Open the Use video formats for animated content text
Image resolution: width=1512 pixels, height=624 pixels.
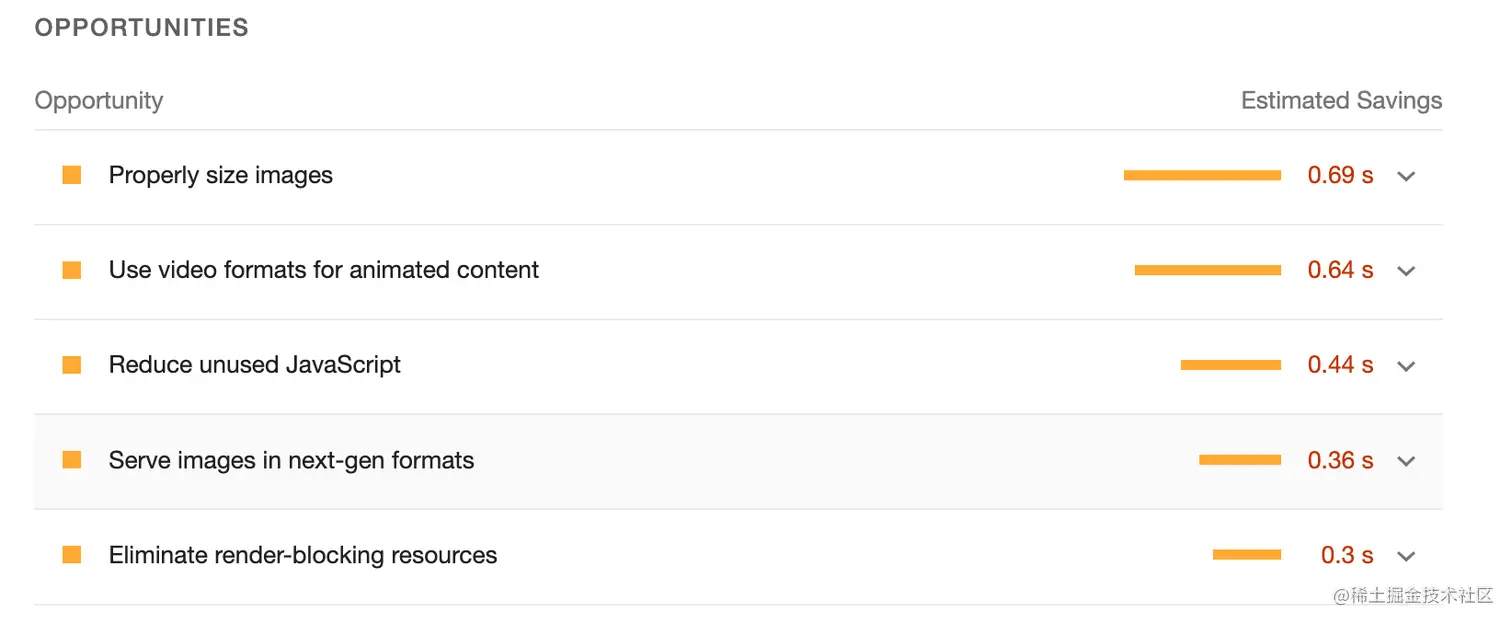324,270
